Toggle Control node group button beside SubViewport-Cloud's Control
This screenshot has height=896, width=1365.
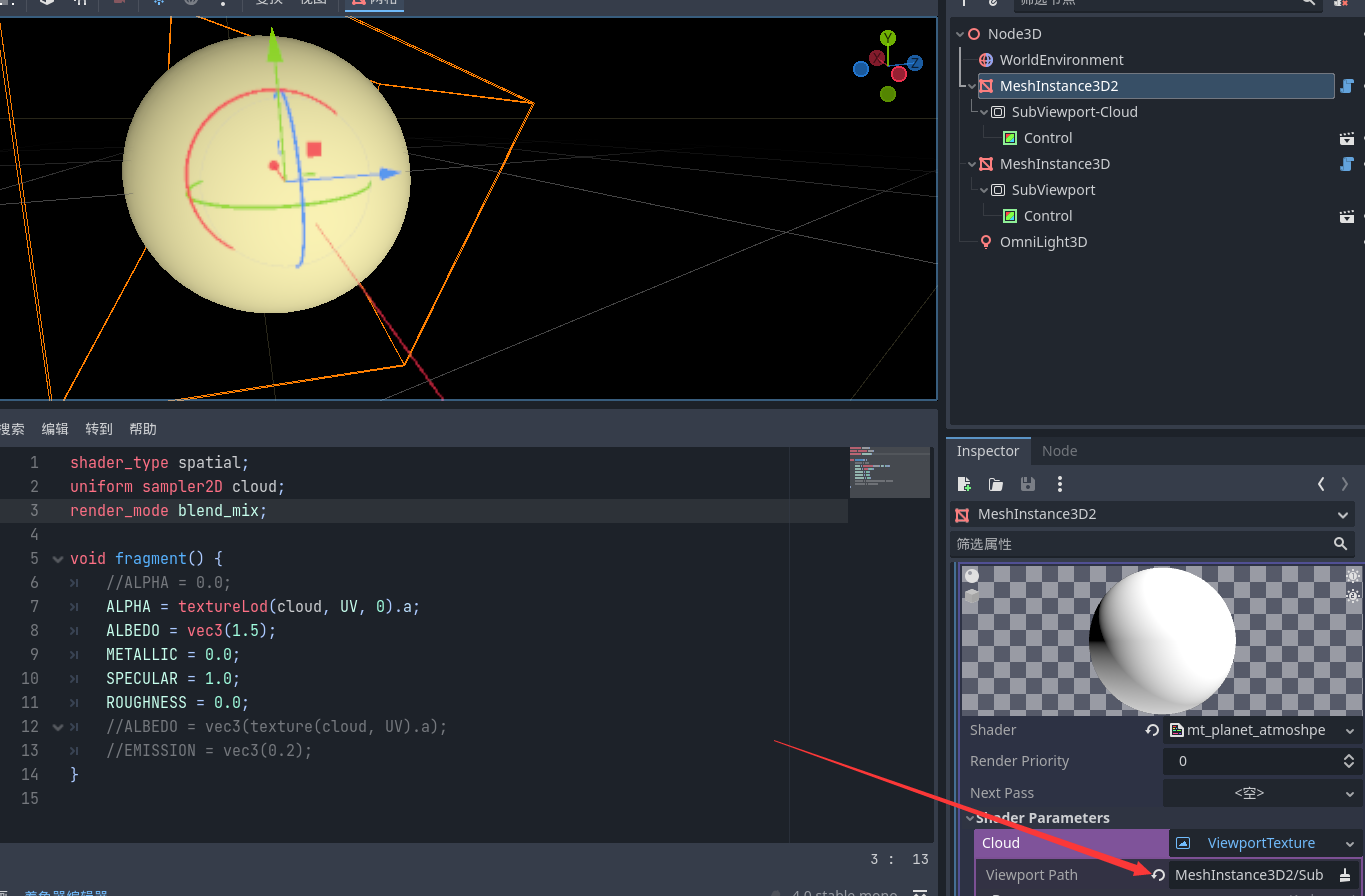(1347, 138)
